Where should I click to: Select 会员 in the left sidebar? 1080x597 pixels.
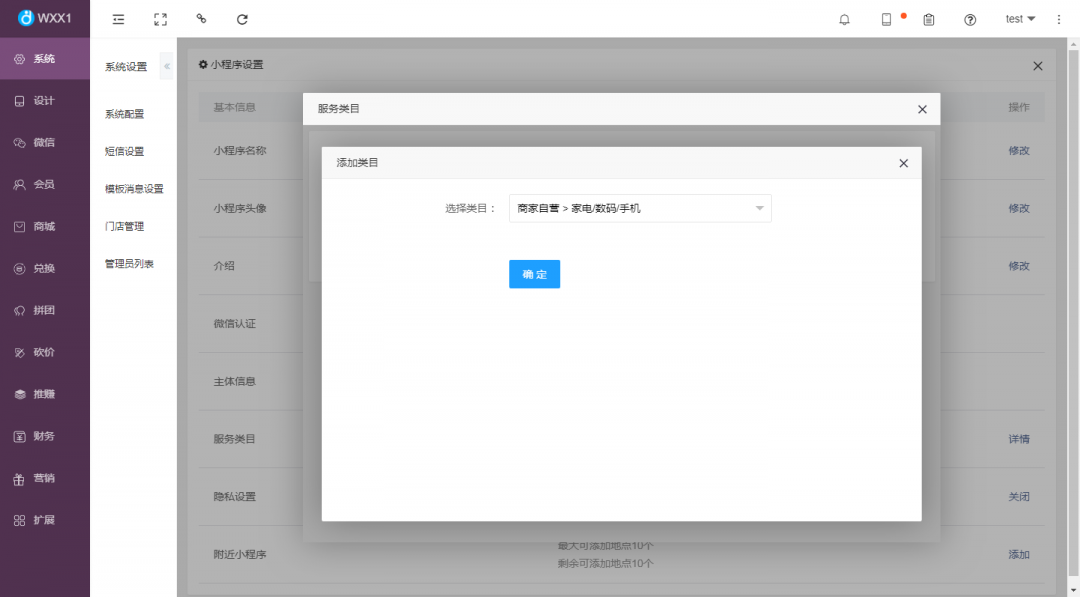coord(44,185)
